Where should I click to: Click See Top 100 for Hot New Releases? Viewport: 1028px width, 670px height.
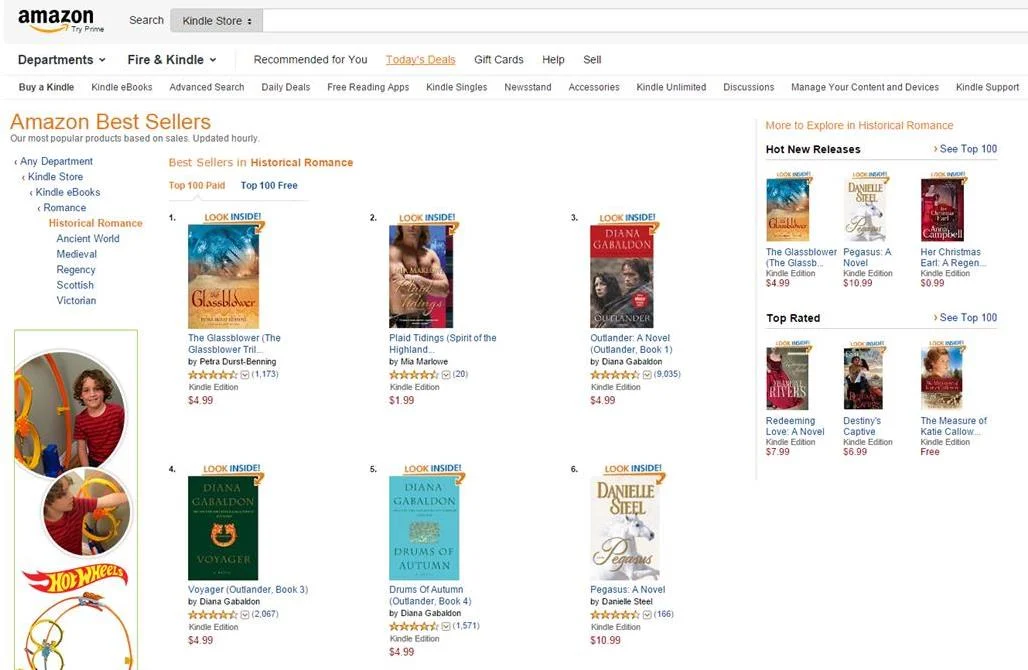point(965,149)
